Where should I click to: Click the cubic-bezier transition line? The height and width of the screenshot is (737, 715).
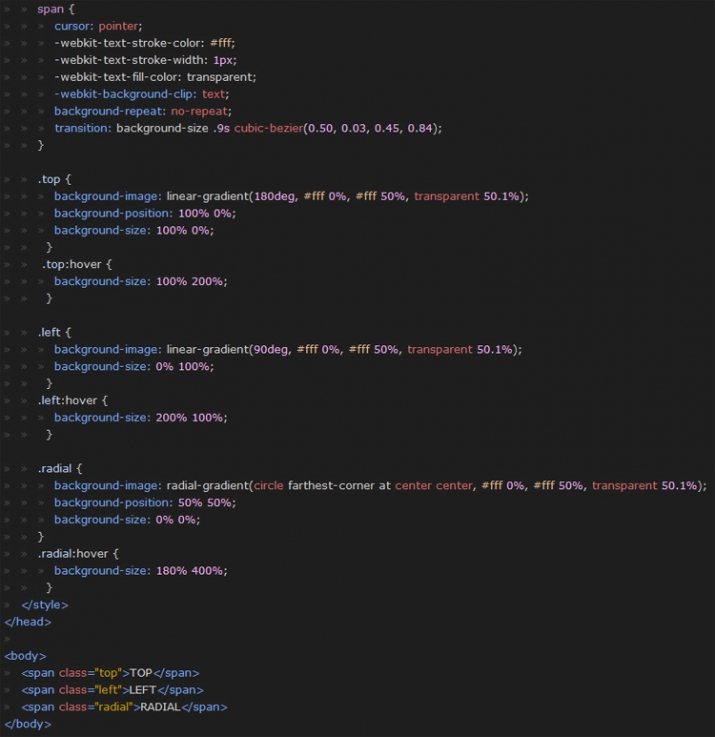(x=248, y=128)
